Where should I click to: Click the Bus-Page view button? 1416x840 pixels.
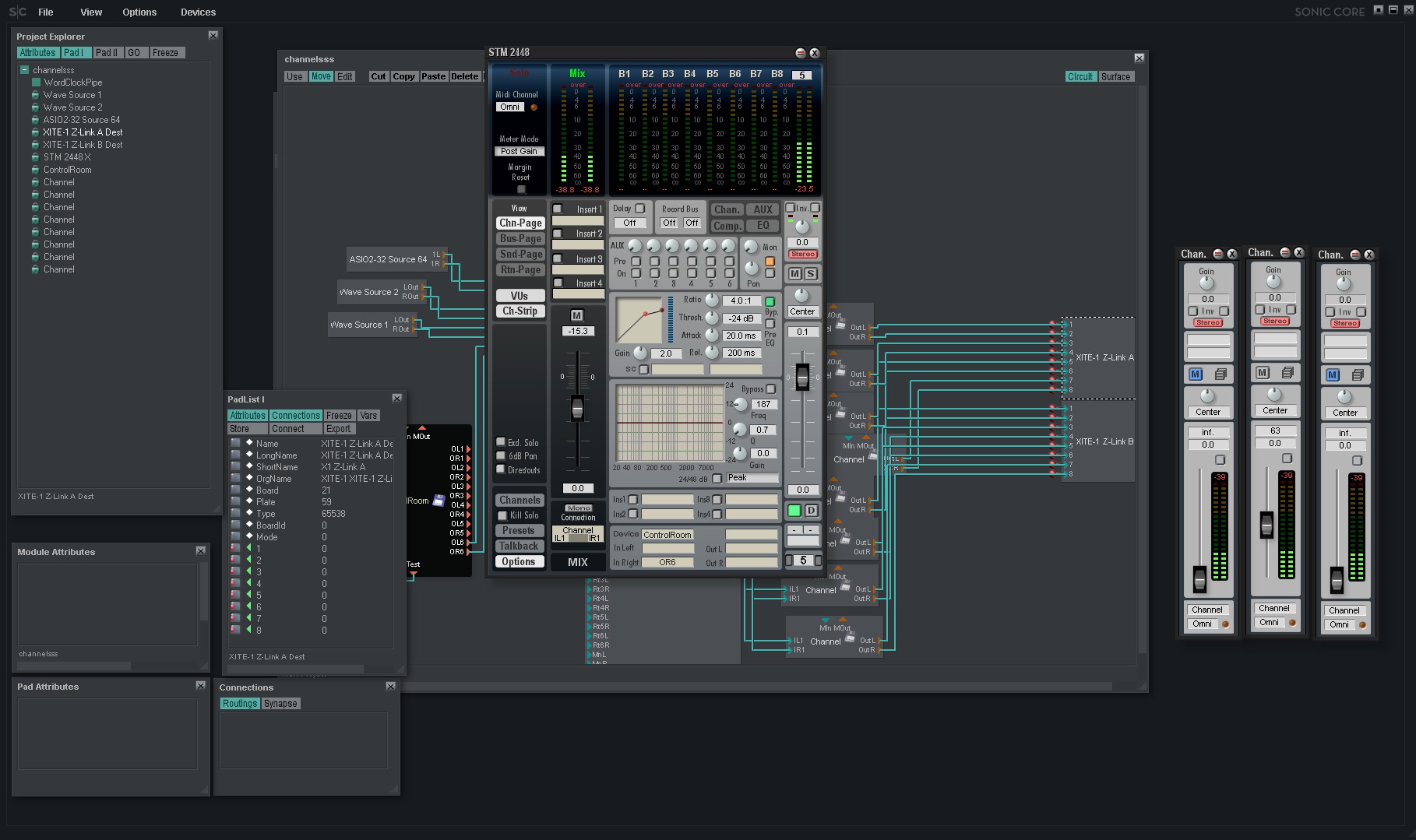pyautogui.click(x=520, y=239)
